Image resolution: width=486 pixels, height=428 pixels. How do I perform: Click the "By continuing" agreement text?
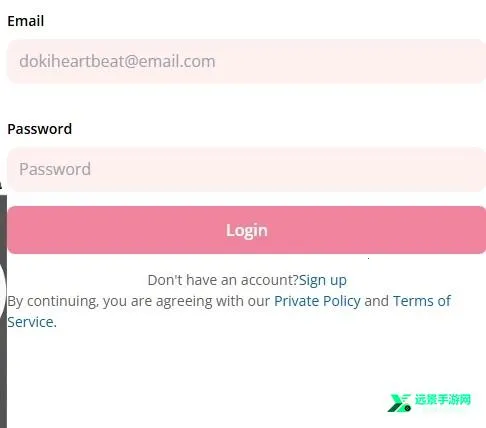pyautogui.click(x=138, y=301)
